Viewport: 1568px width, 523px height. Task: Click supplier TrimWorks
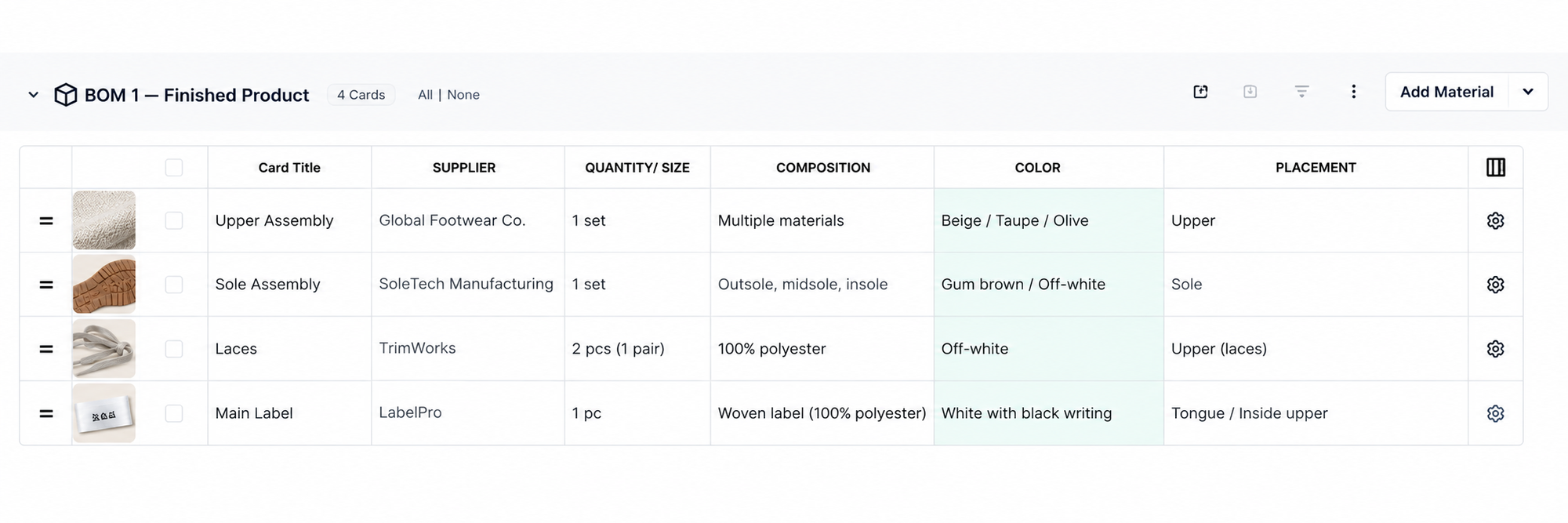[x=417, y=348]
